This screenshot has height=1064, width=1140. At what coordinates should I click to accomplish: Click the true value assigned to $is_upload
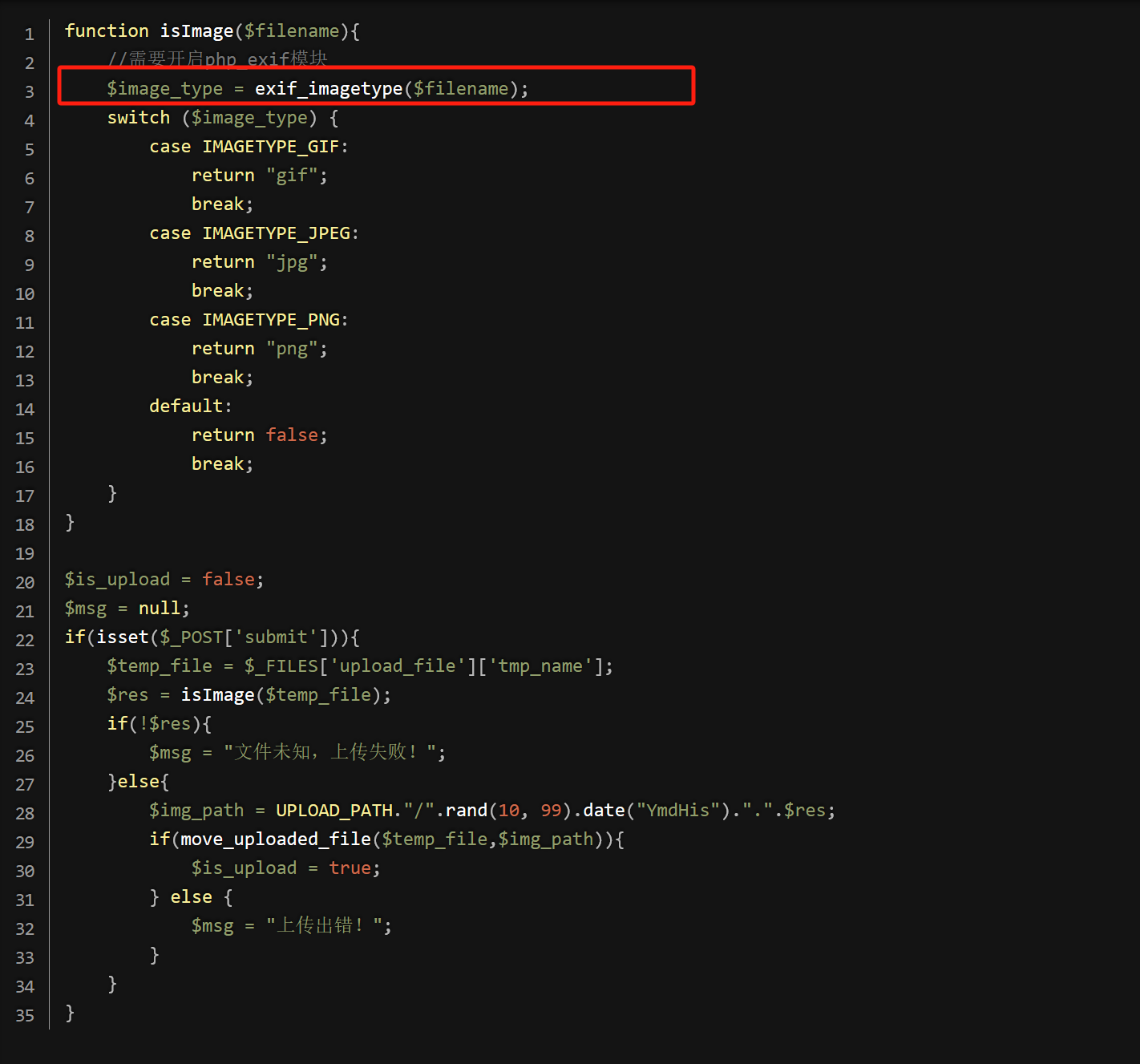coord(350,868)
